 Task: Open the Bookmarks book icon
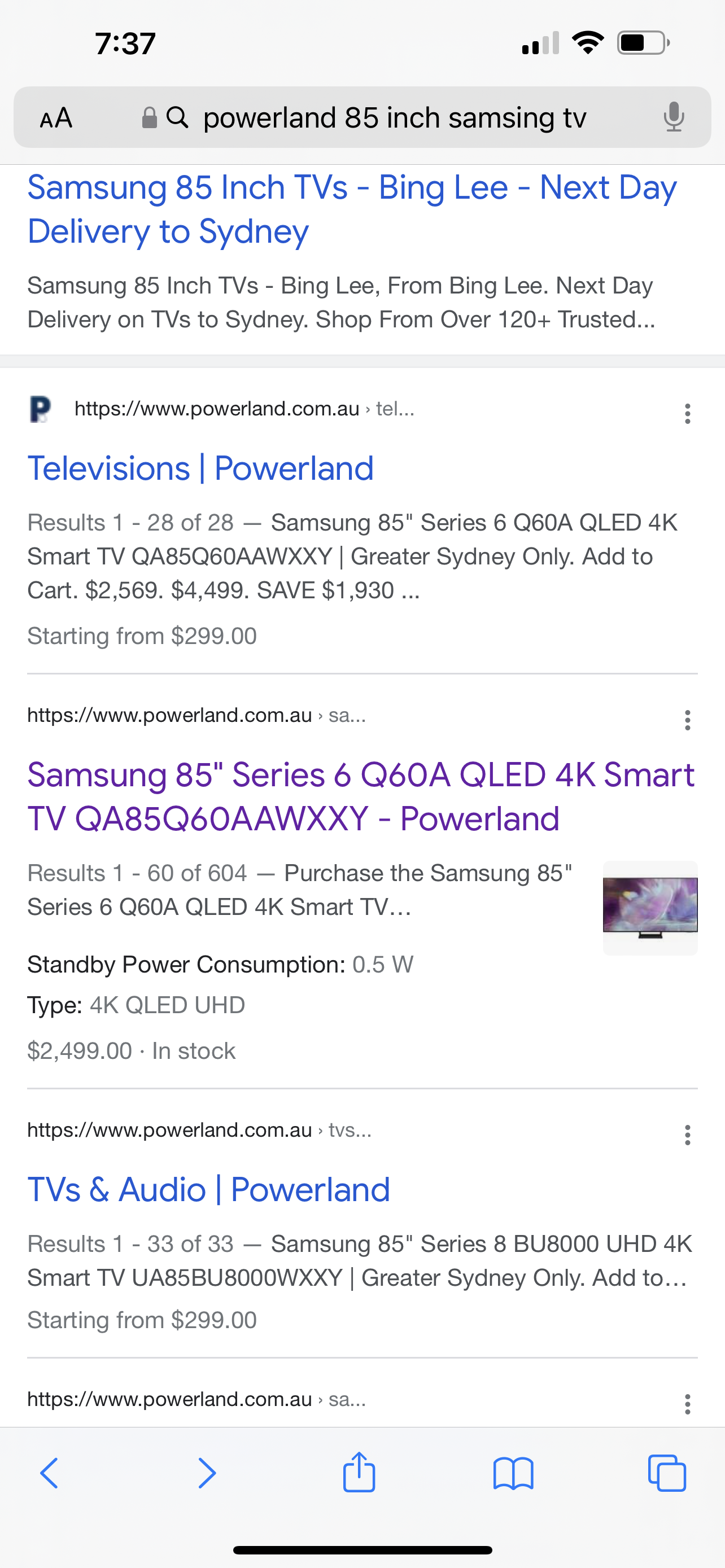coord(513,1474)
